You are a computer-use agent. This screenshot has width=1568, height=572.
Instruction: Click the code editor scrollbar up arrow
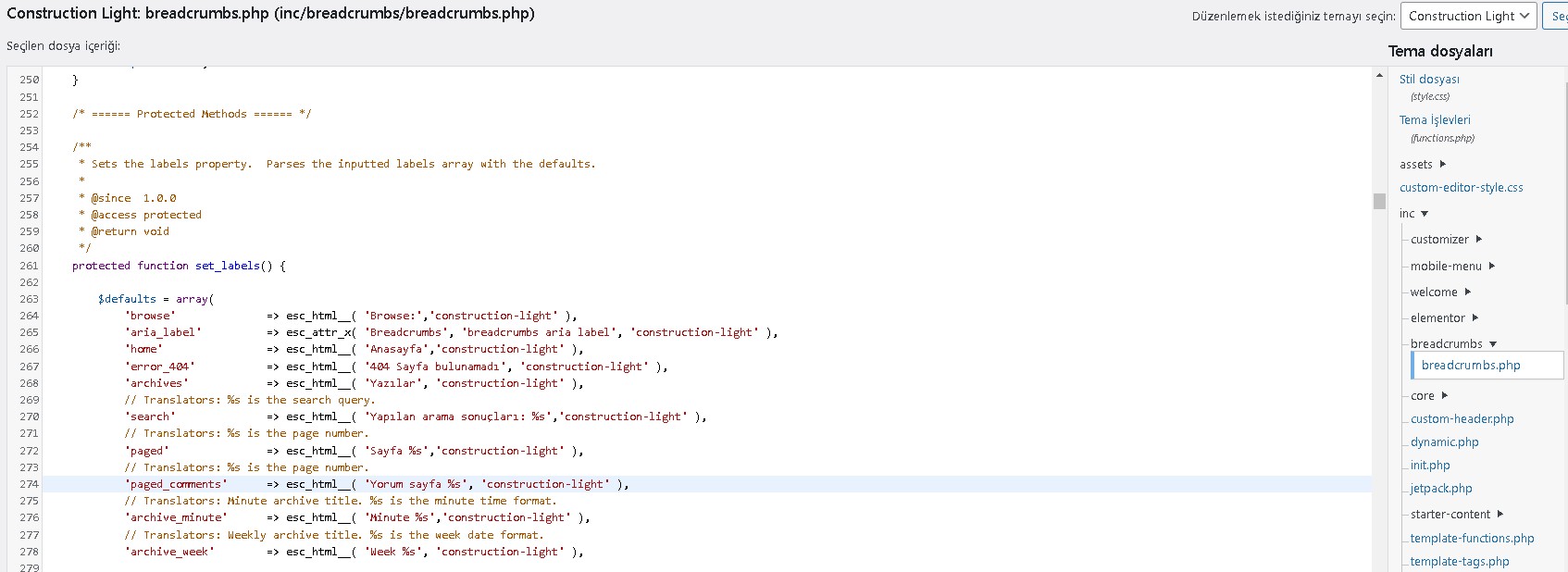pos(1379,75)
